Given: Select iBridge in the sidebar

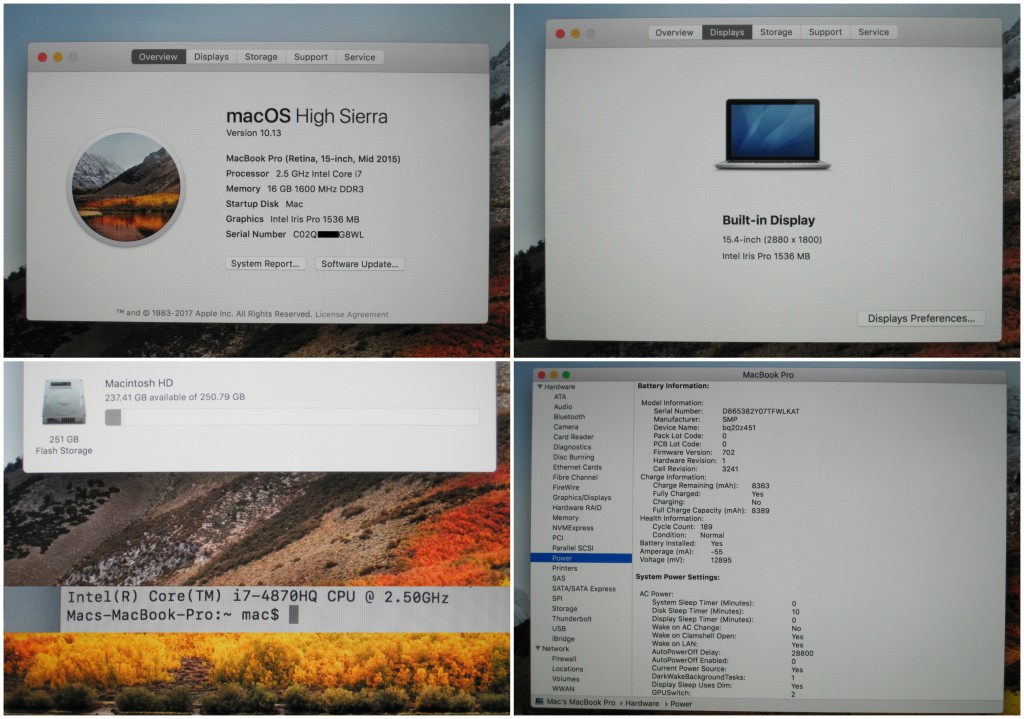Looking at the screenshot, I should [x=564, y=639].
